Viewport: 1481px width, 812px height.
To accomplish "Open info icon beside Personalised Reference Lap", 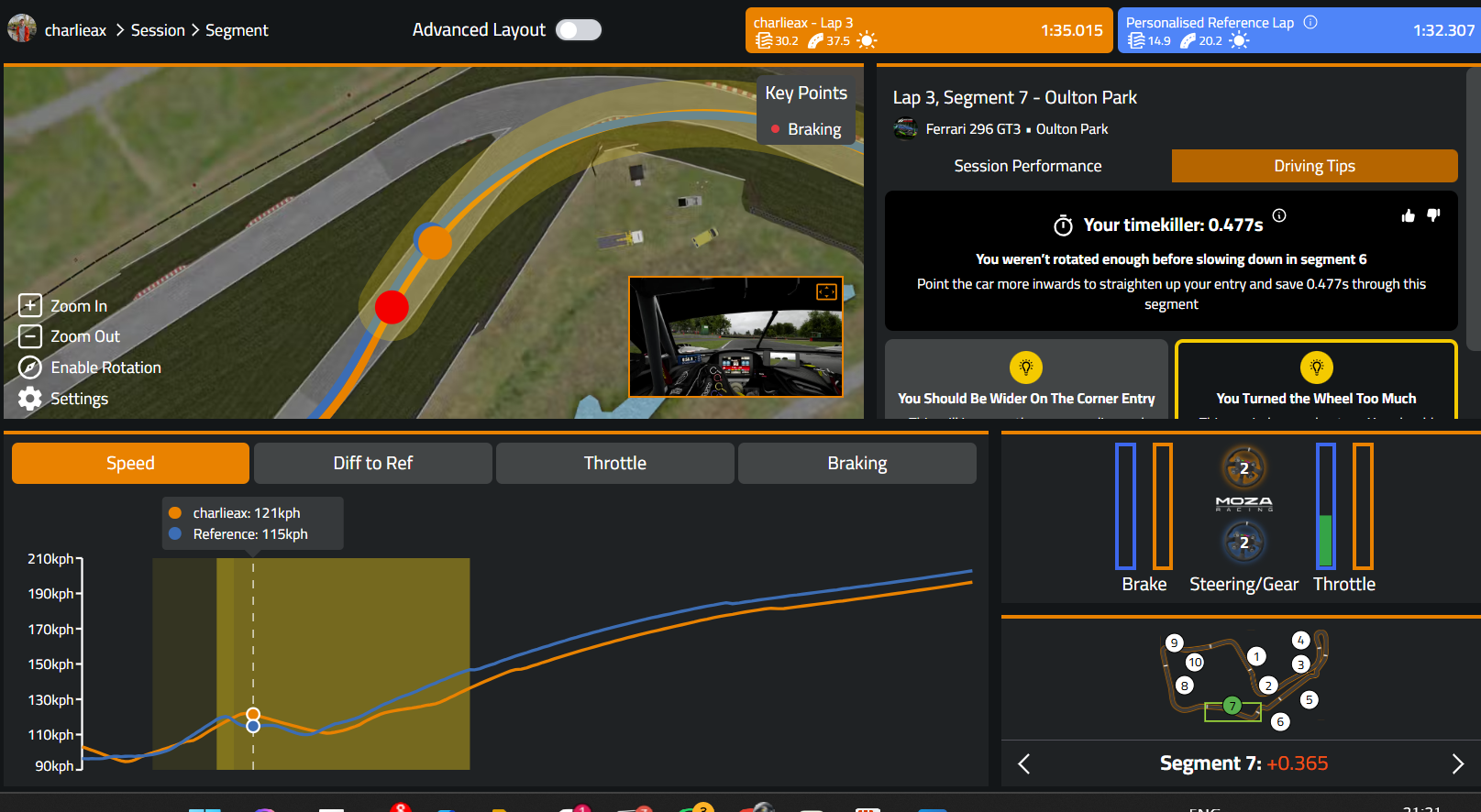I will tap(1310, 22).
